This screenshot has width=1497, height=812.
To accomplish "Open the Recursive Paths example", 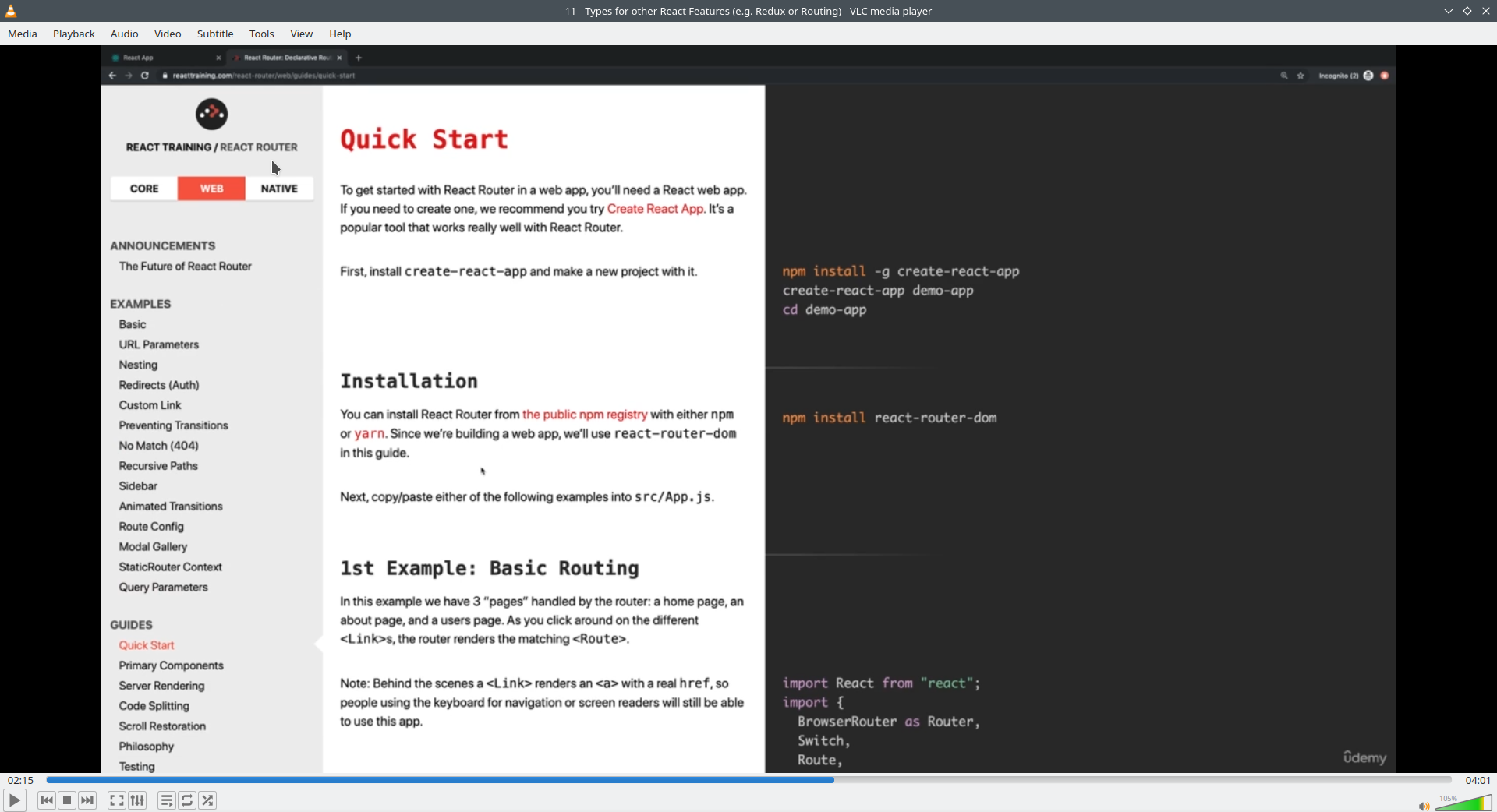I will pos(158,466).
